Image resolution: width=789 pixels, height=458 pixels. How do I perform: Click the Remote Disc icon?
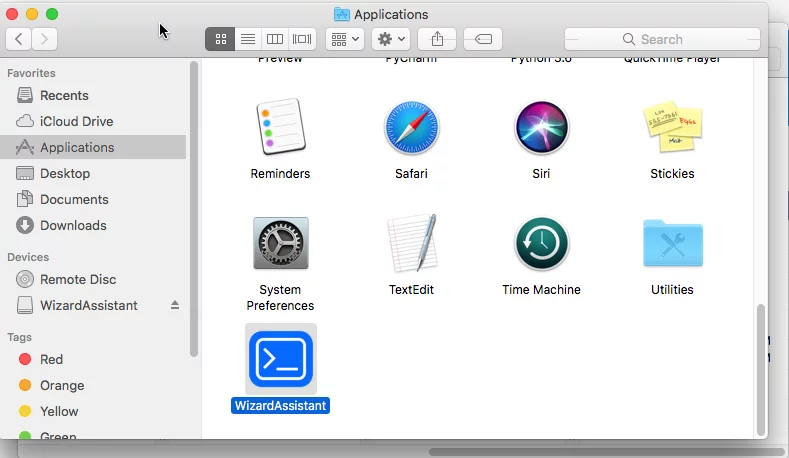click(25, 279)
